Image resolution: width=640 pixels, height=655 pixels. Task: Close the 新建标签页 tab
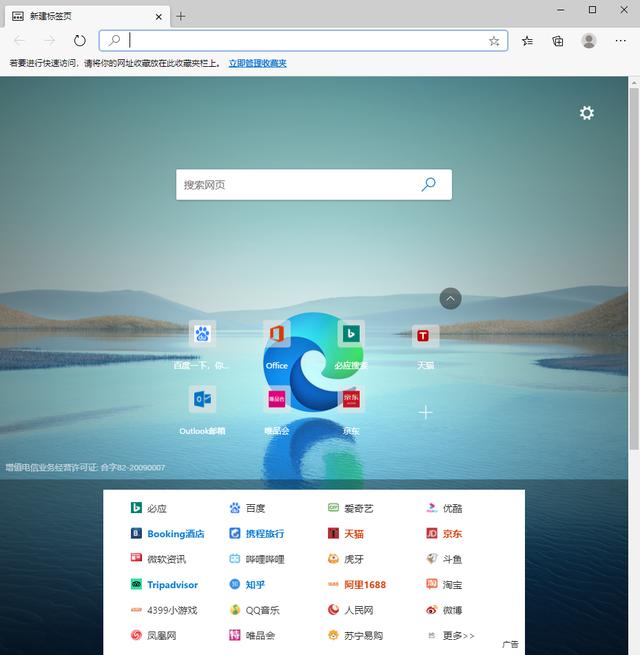(x=159, y=17)
